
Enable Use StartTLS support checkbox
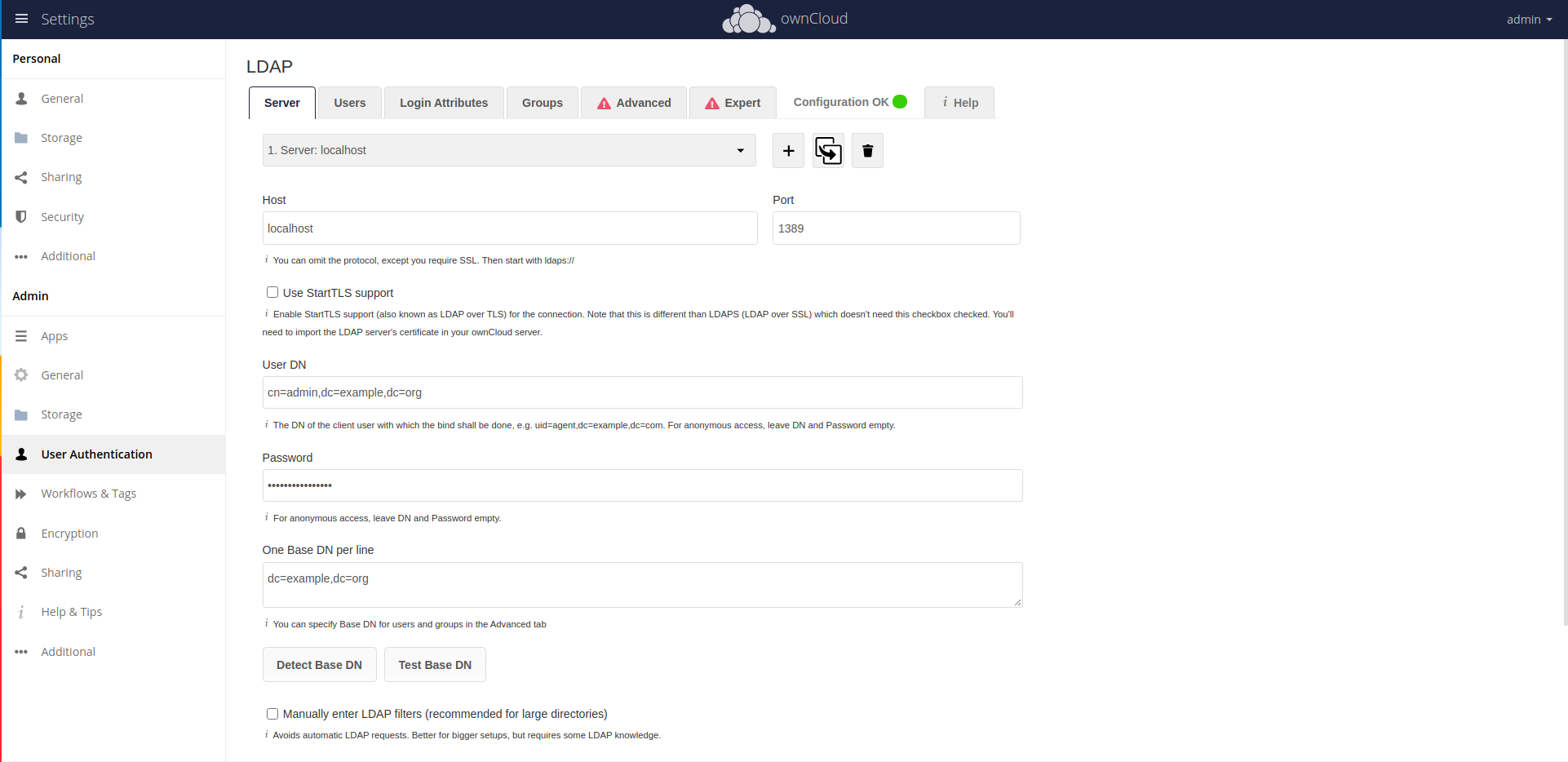click(x=272, y=292)
